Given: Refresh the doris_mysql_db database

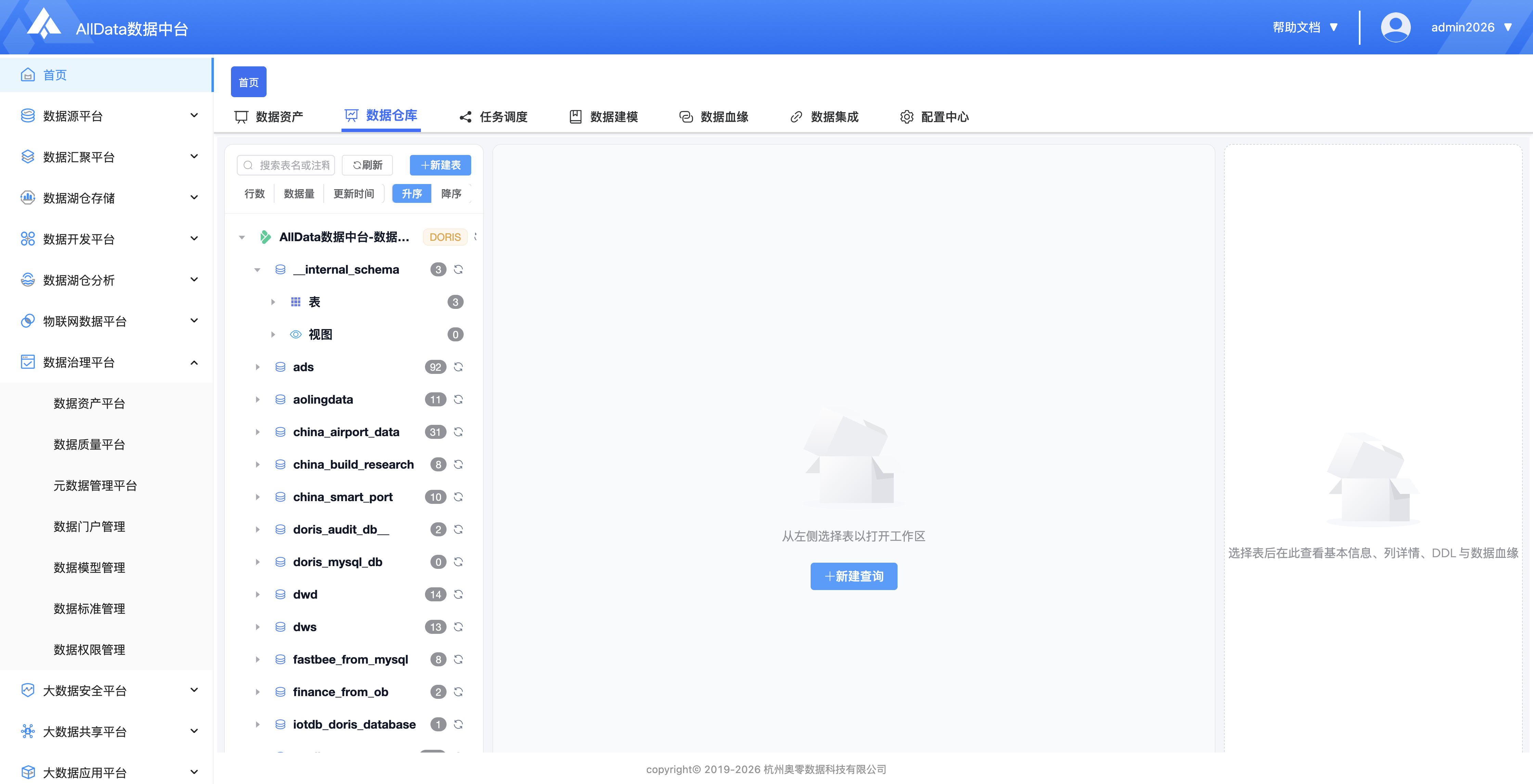Looking at the screenshot, I should point(458,562).
